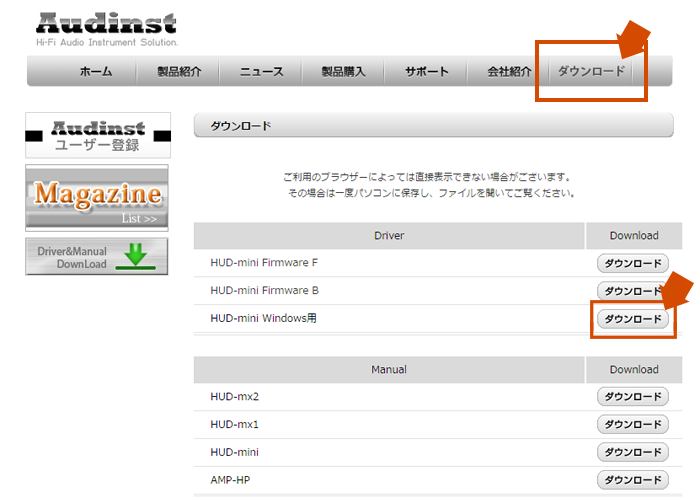Download the HUD-mini Firmware B driver
Image resolution: width=700 pixels, height=500 pixels.
(633, 291)
